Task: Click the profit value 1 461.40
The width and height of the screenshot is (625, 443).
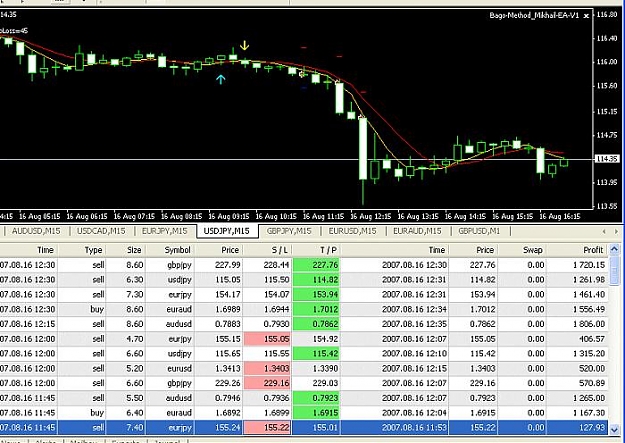Action: click(589, 295)
